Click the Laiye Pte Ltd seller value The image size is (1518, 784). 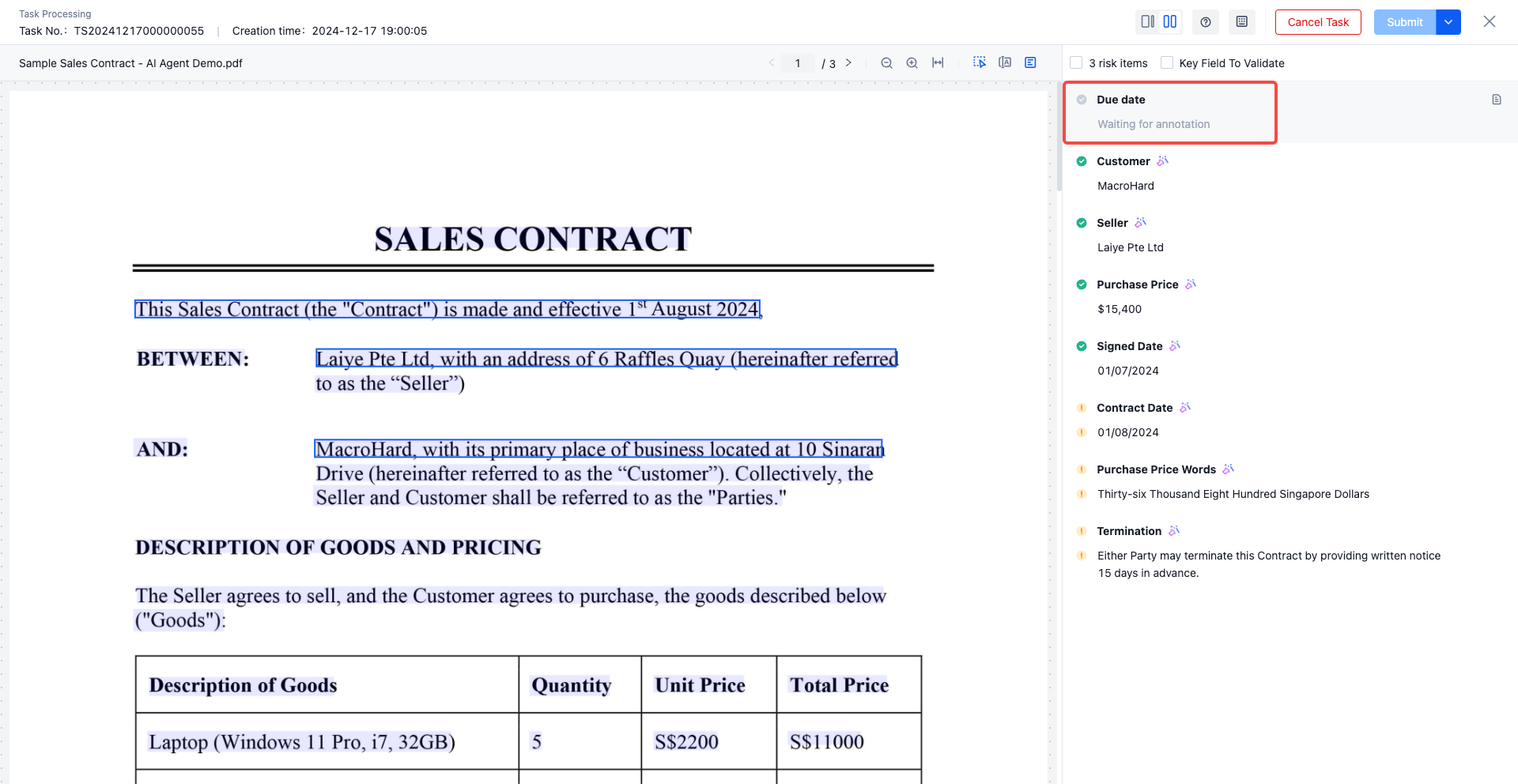[x=1131, y=247]
